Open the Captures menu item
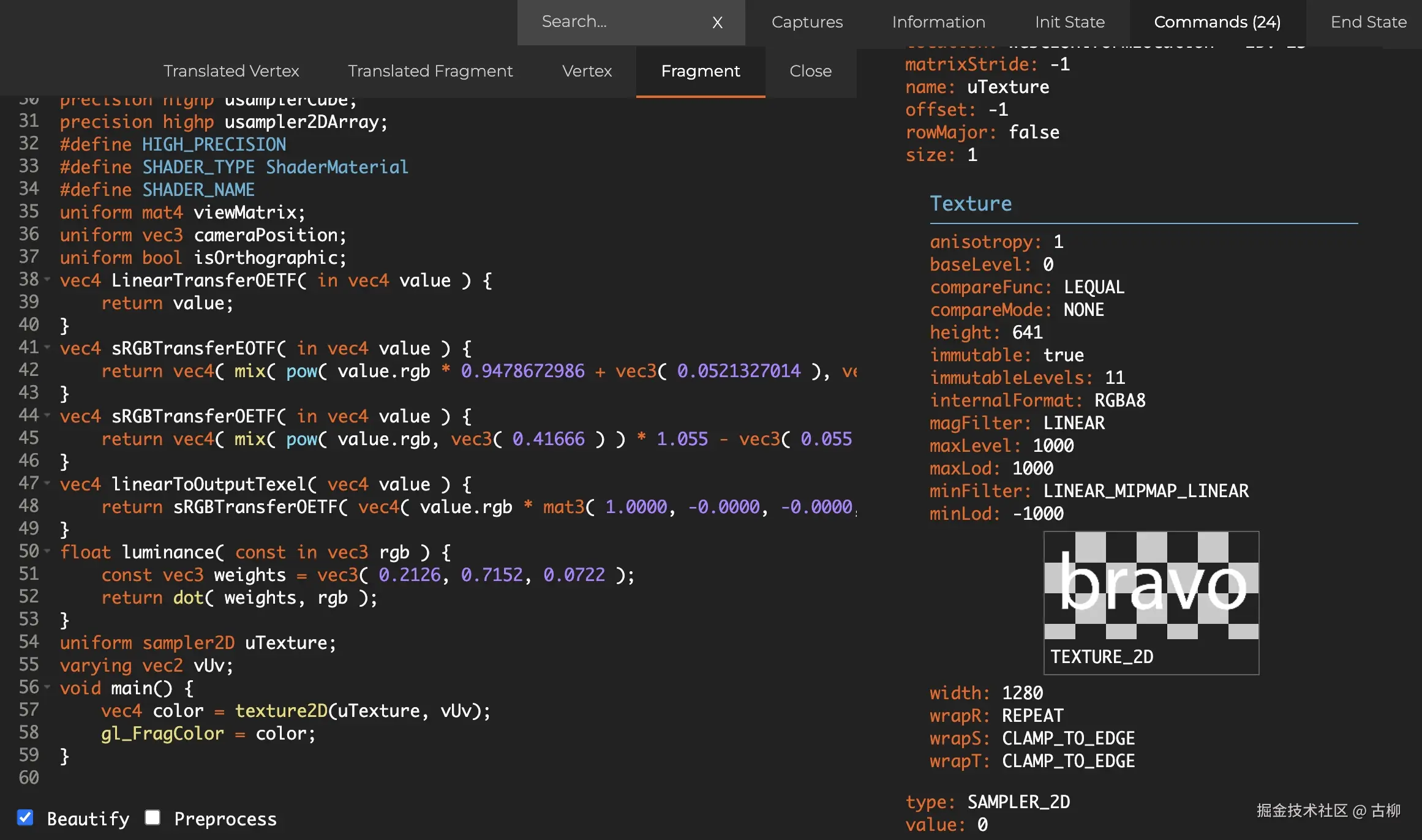The height and width of the screenshot is (840, 1422). click(x=807, y=22)
